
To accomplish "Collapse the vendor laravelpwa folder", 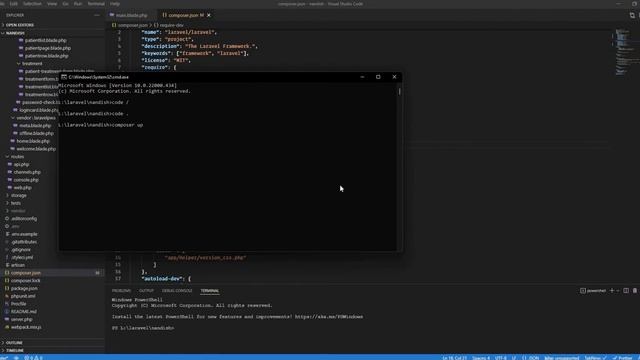I will click(x=36, y=118).
